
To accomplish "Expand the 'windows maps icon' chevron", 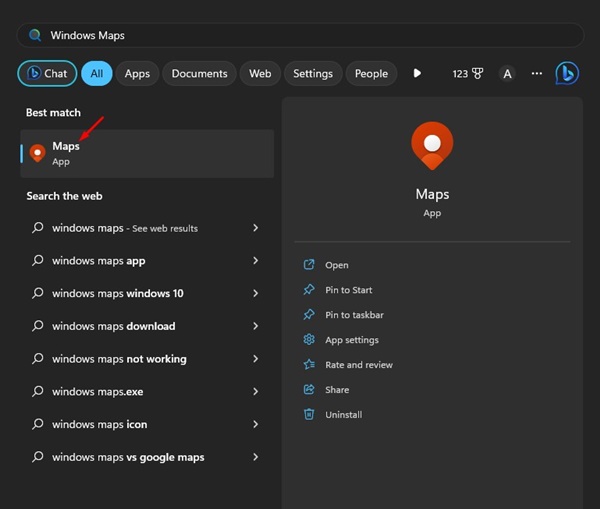I will tap(256, 424).
